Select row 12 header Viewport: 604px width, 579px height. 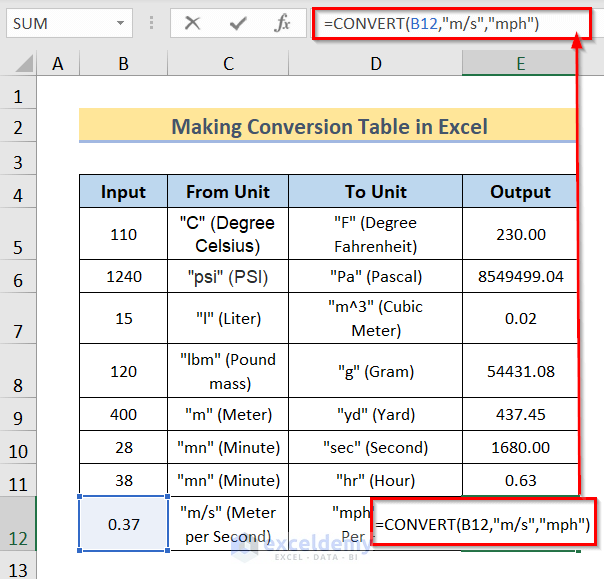coord(18,524)
